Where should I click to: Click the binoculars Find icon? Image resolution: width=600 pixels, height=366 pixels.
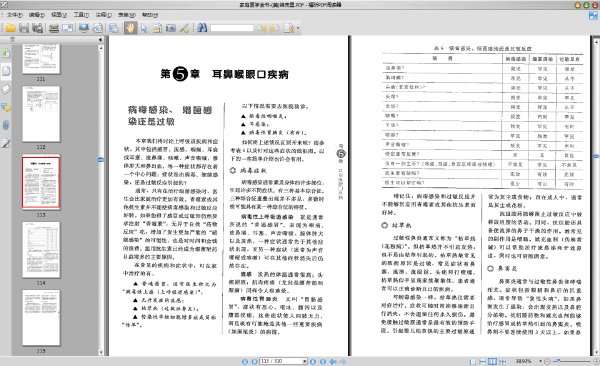202,28
